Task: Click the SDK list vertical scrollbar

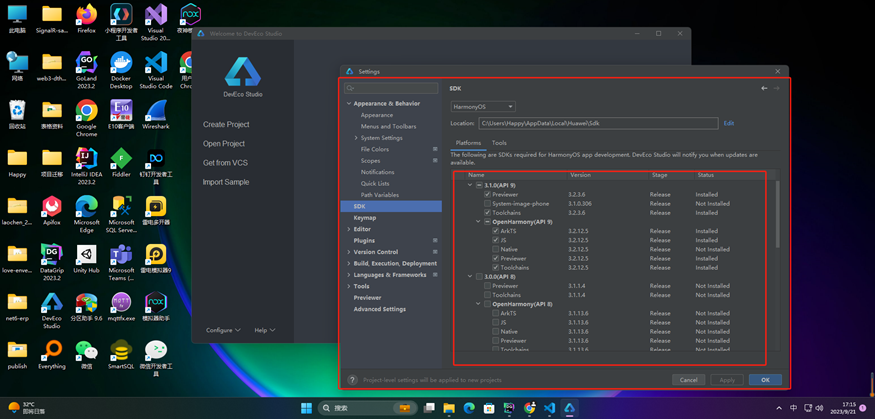Action: [x=778, y=215]
